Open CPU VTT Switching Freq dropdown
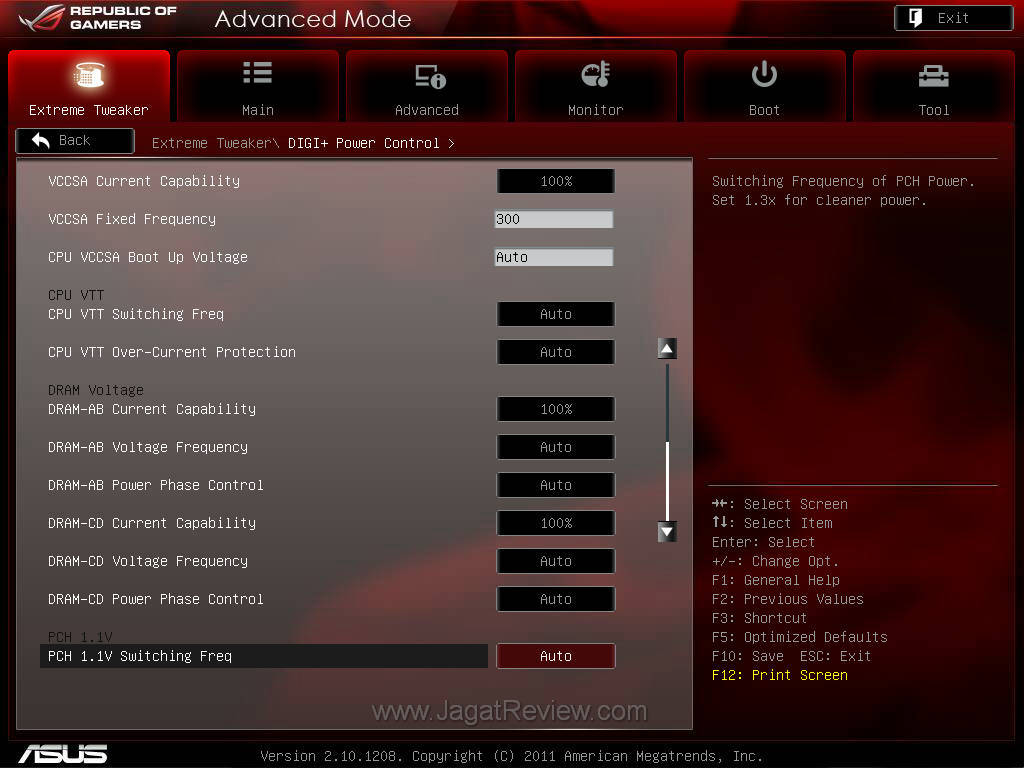Image resolution: width=1024 pixels, height=768 pixels. point(555,314)
